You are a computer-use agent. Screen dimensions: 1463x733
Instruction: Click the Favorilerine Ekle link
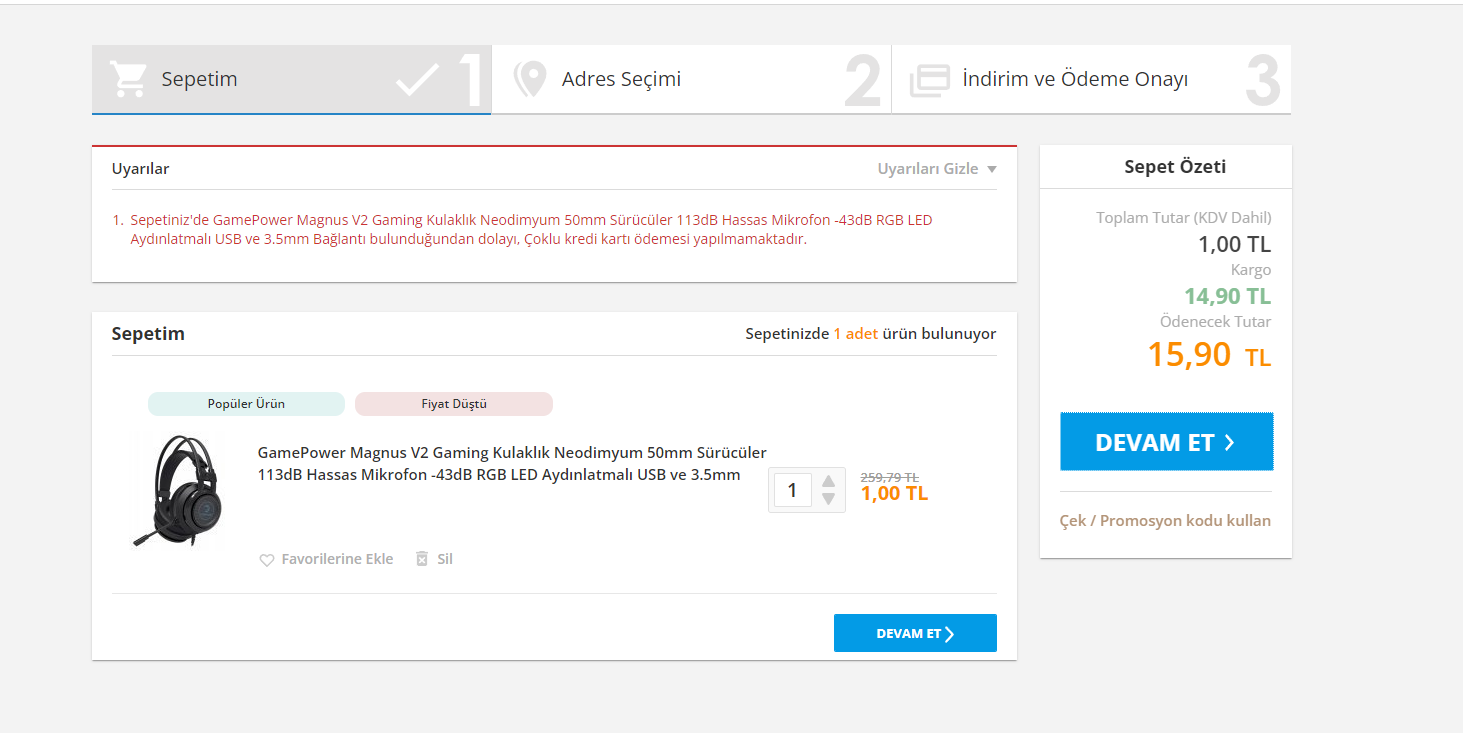tap(337, 559)
